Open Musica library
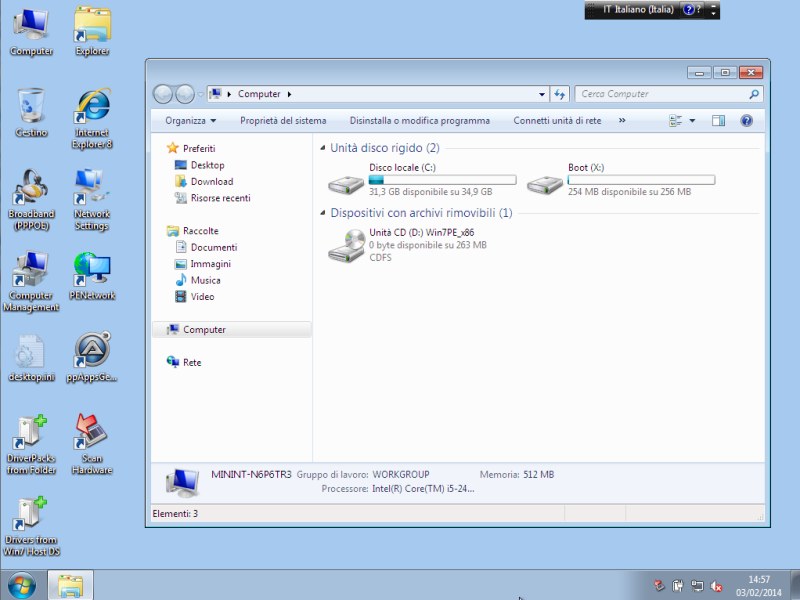 (x=197, y=280)
